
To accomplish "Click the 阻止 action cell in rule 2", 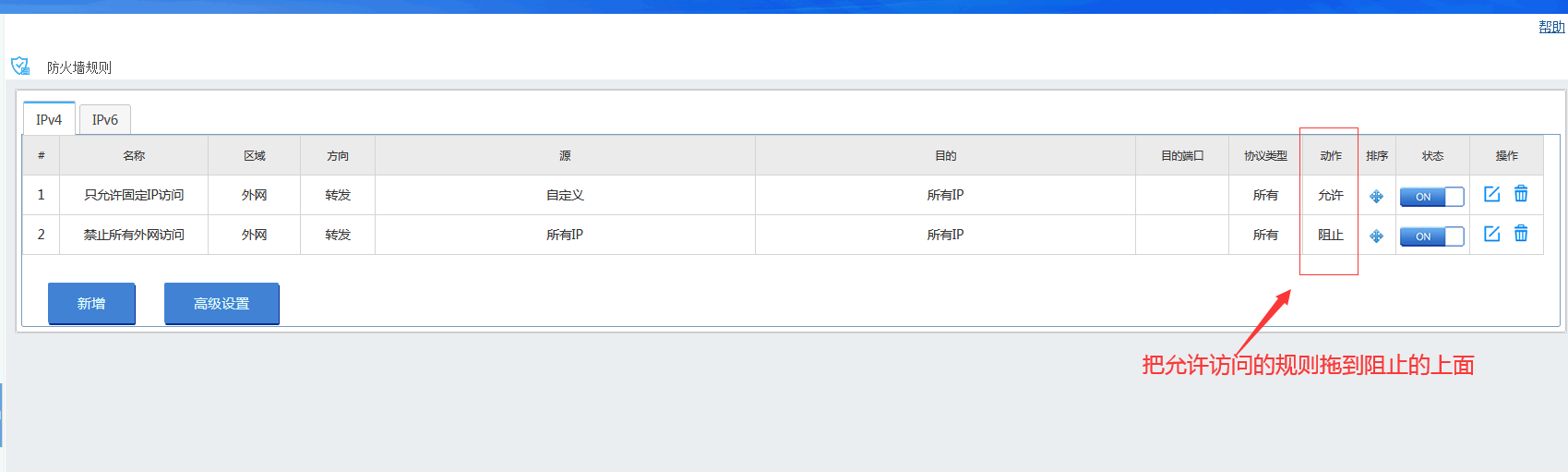I will [x=1330, y=235].
